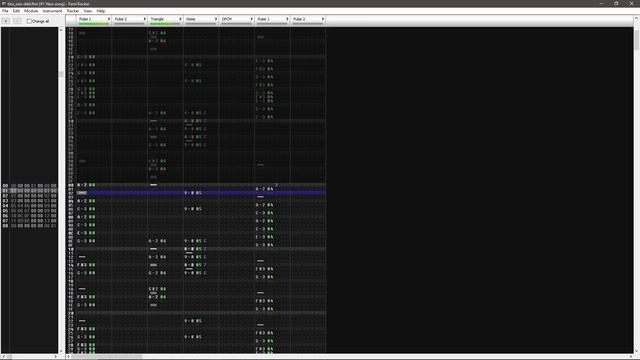
Task: Open the Instrument menu
Action: click(52, 11)
